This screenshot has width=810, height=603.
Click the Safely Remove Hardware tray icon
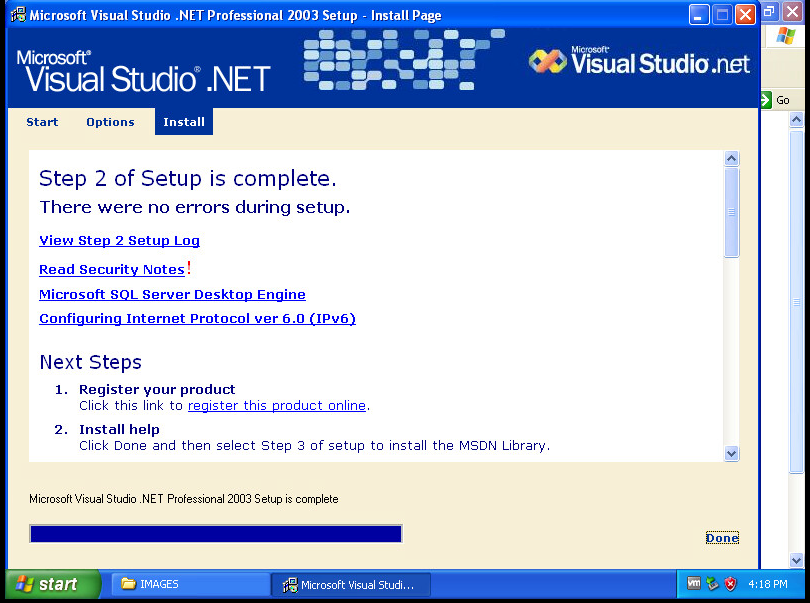point(712,584)
